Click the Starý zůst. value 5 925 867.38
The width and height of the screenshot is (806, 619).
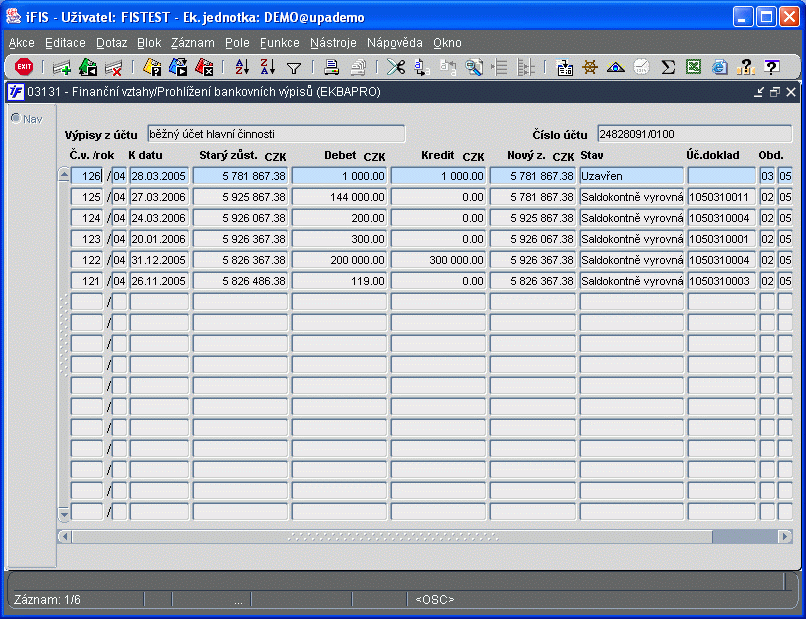pos(240,197)
